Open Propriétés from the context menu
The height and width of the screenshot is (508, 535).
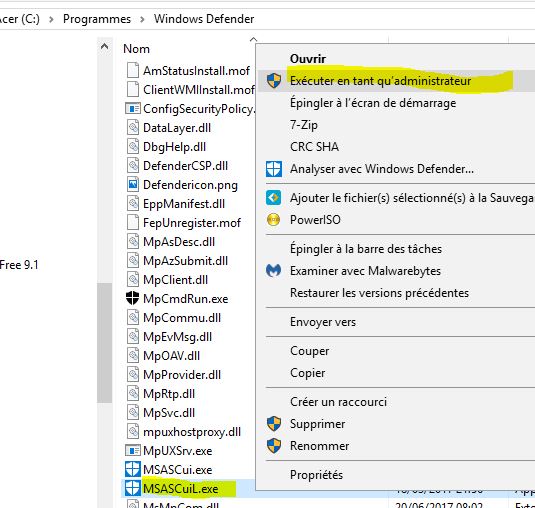[x=316, y=475]
